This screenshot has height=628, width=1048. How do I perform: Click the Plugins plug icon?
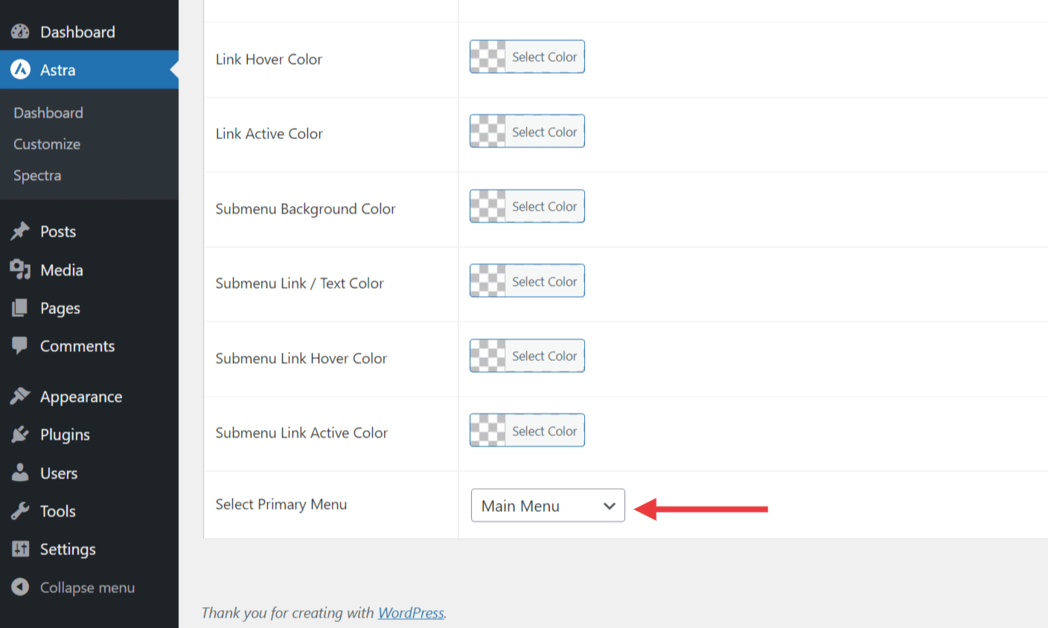[x=20, y=435]
